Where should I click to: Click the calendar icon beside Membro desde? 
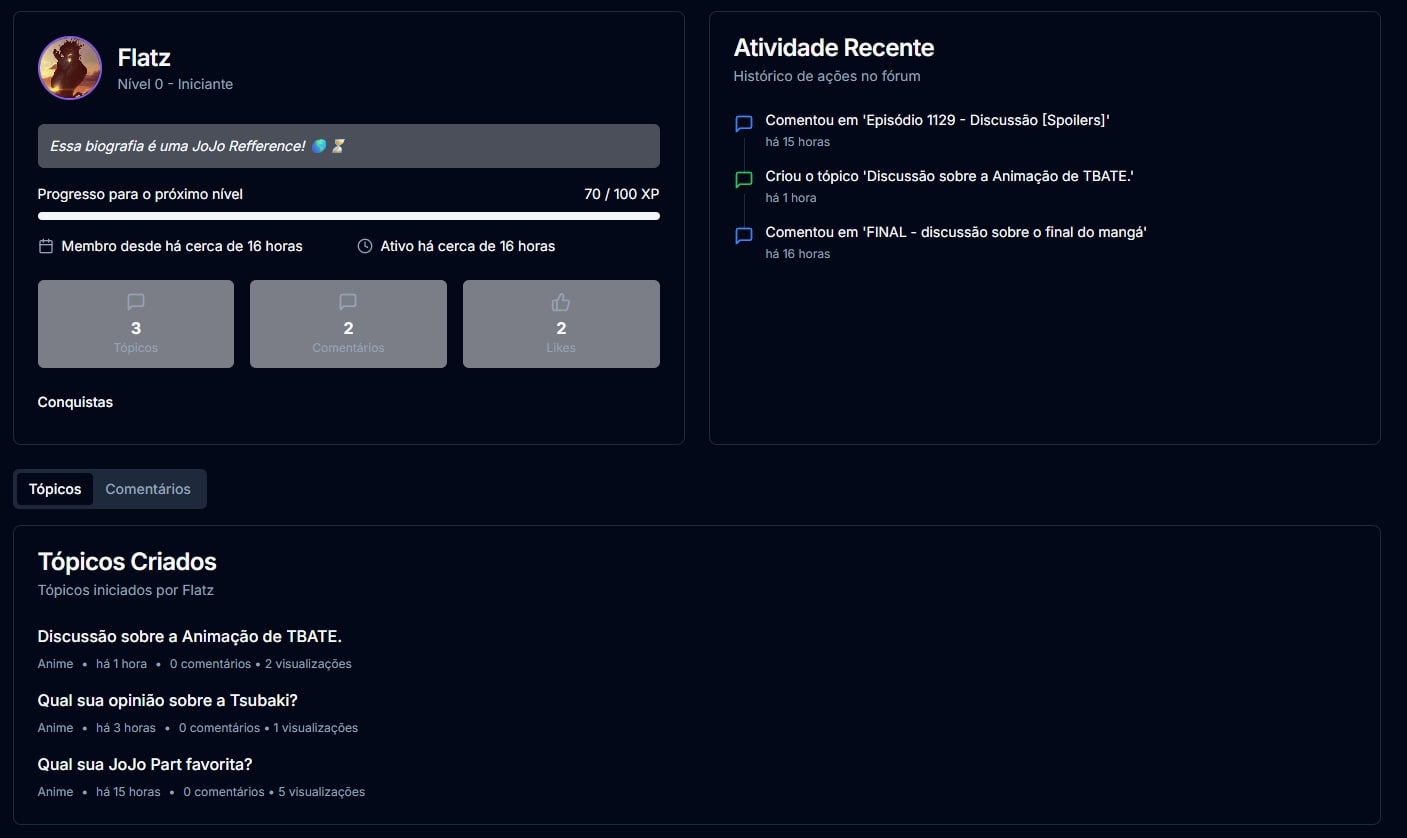[x=46, y=246]
